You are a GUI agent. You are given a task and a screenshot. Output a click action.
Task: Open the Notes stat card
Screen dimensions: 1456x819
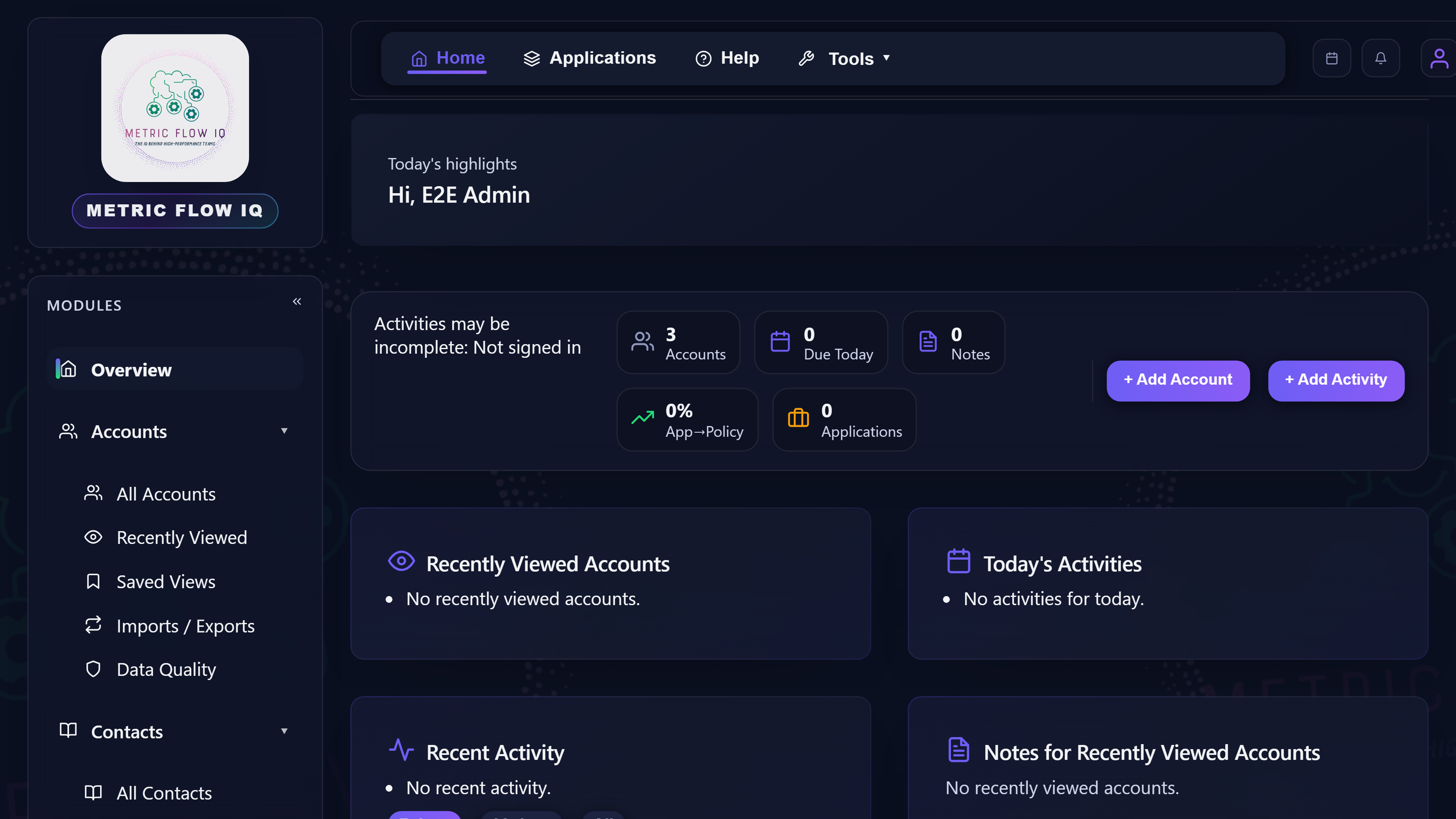953,342
